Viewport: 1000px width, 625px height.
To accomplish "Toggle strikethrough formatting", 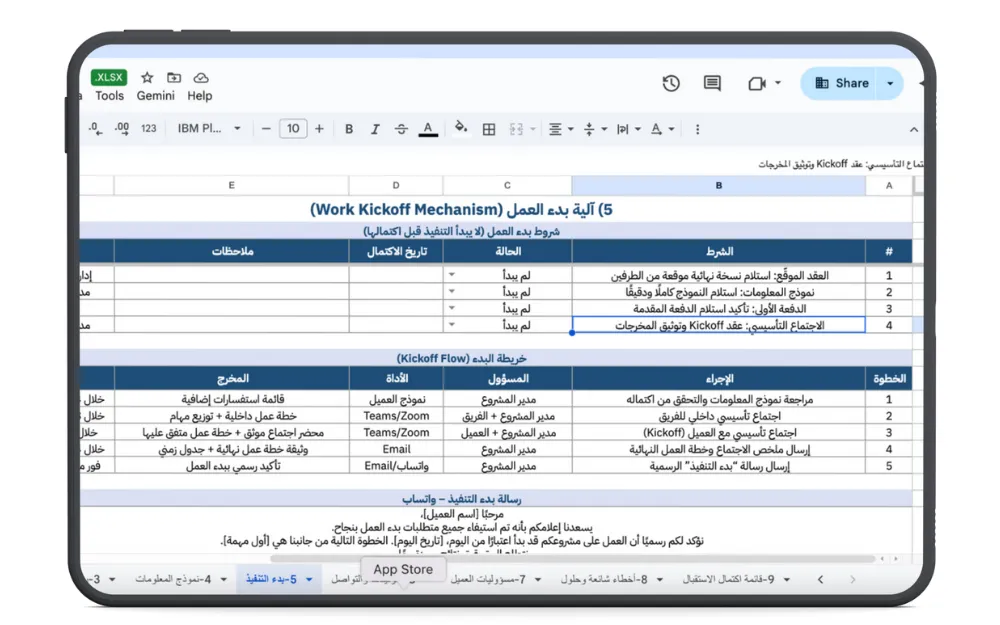I will [401, 129].
